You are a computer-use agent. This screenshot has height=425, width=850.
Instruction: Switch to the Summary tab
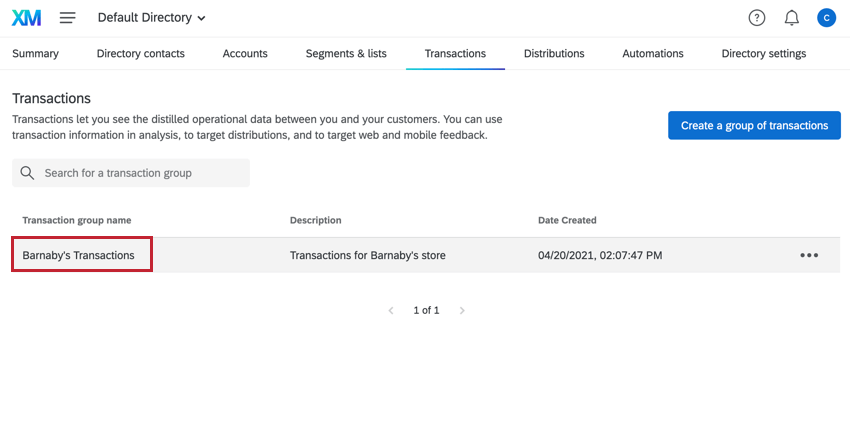coord(35,54)
